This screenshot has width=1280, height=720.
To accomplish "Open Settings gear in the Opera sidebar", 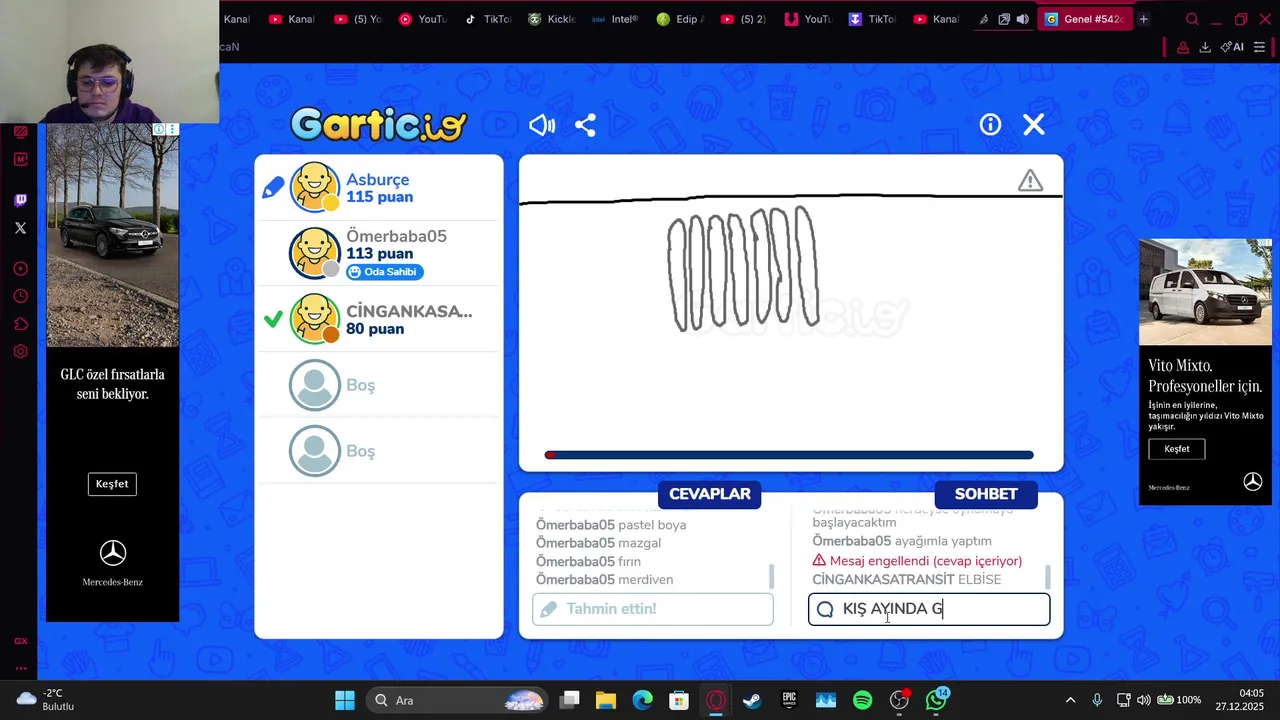I will coord(20,352).
